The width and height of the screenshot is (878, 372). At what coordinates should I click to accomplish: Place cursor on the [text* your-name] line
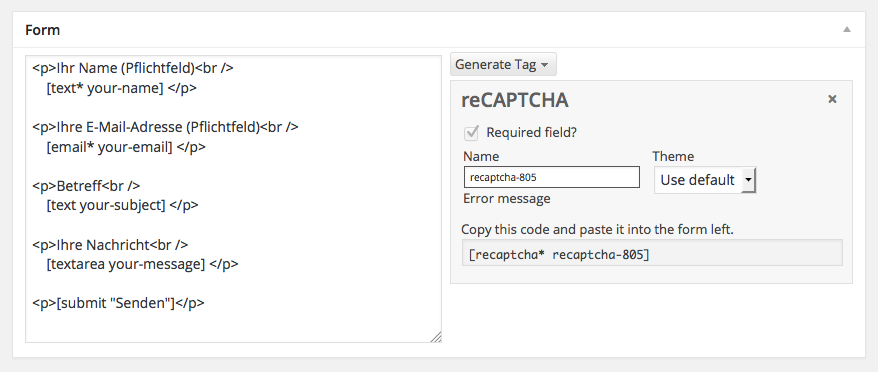click(x=122, y=88)
